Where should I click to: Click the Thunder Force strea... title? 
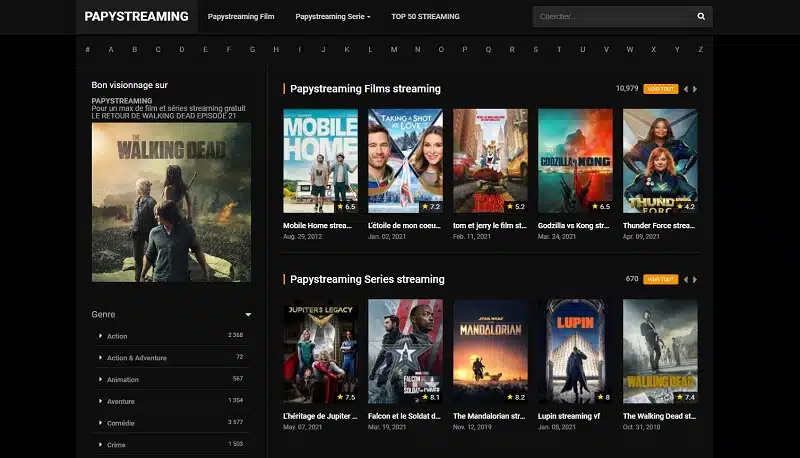[659, 225]
